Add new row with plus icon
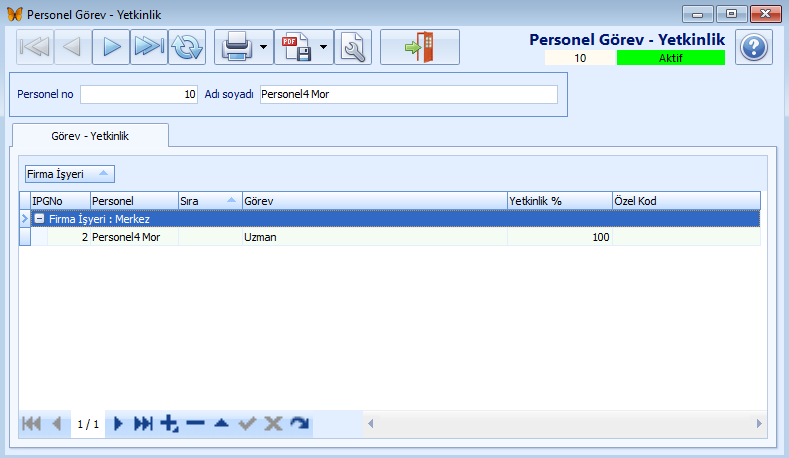The image size is (789, 458). (x=170, y=424)
